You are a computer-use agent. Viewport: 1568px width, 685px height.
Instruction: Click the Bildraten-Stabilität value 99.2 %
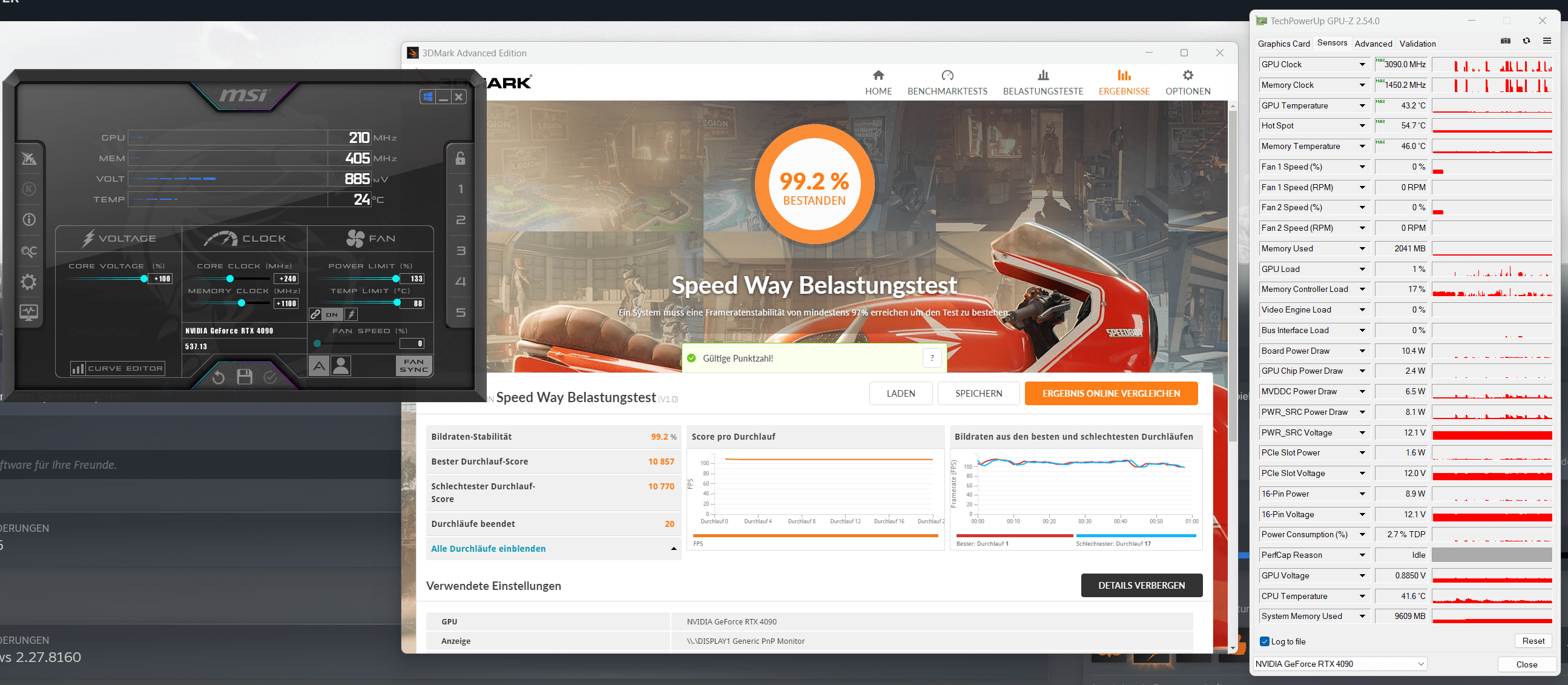pyautogui.click(x=664, y=437)
